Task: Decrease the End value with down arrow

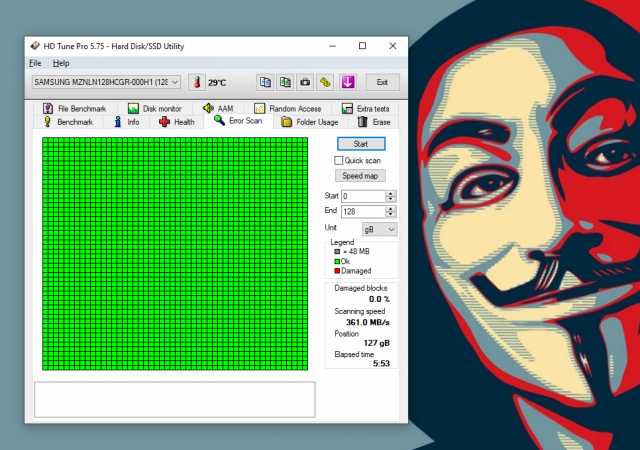Action: 391,215
